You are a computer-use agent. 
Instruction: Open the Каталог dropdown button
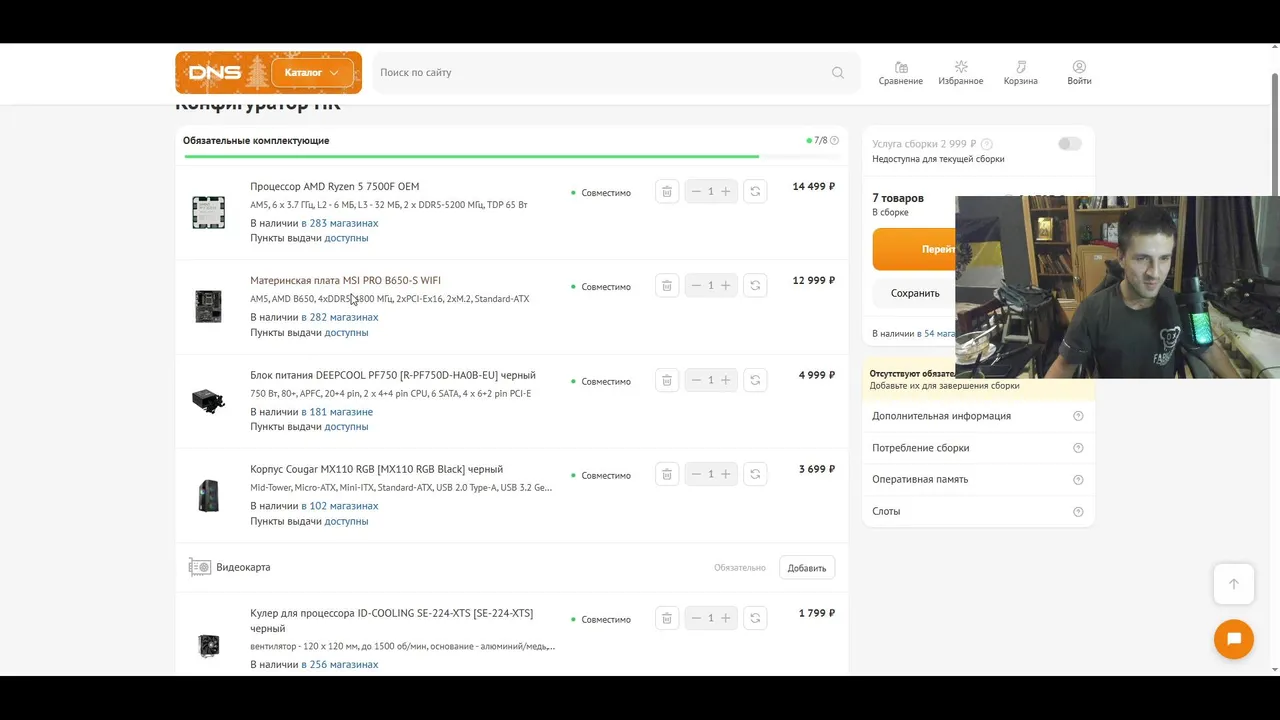point(312,73)
